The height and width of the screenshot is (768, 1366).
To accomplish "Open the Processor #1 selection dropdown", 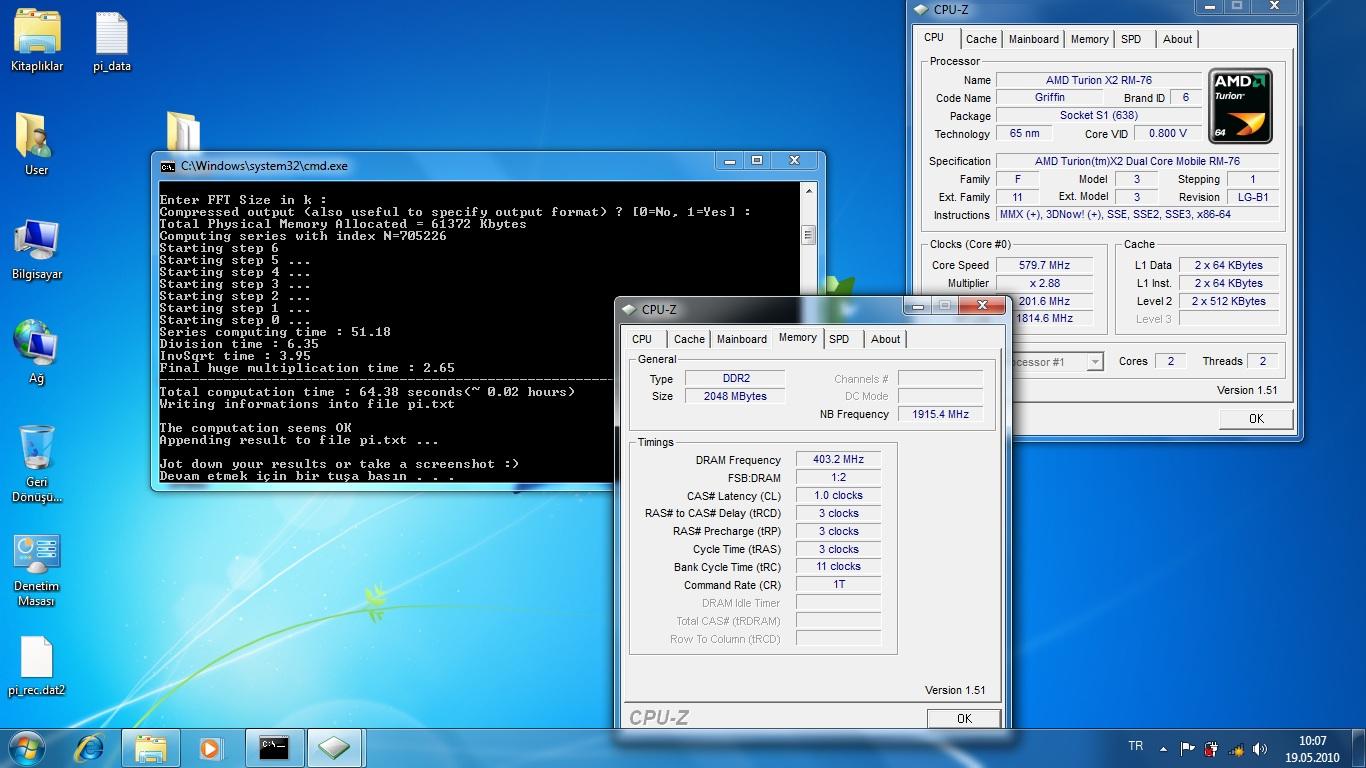I will pyautogui.click(x=1094, y=362).
